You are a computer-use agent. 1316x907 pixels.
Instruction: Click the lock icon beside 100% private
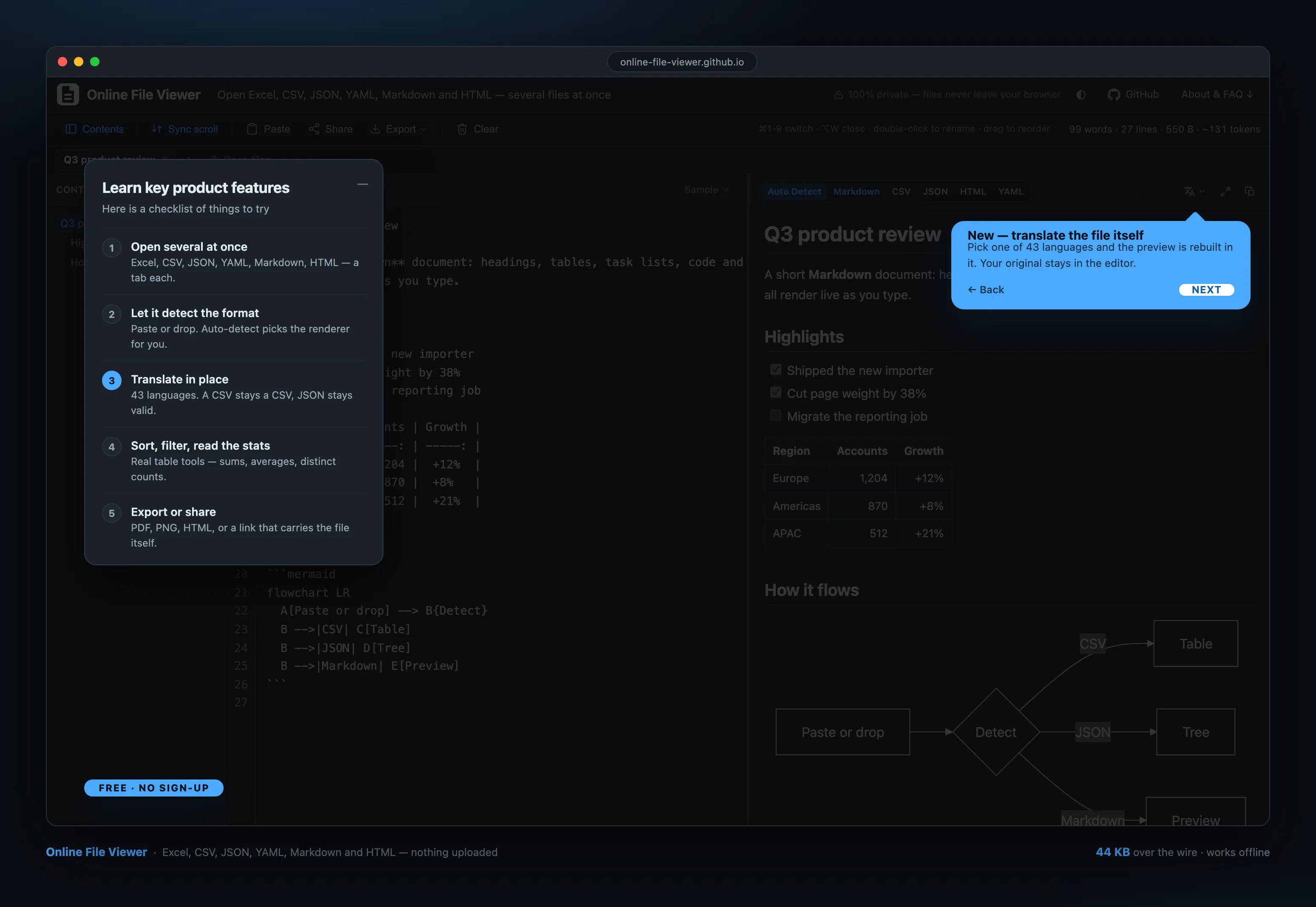pos(838,95)
